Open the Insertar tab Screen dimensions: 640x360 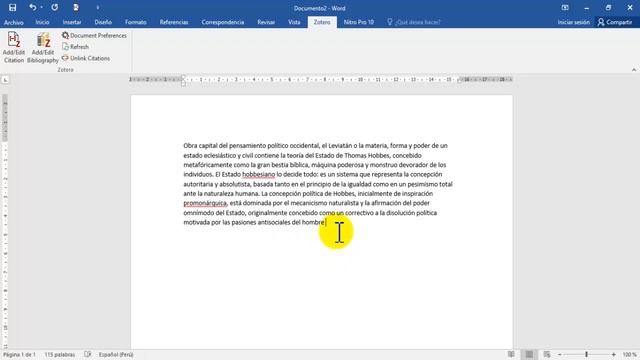click(x=72, y=22)
